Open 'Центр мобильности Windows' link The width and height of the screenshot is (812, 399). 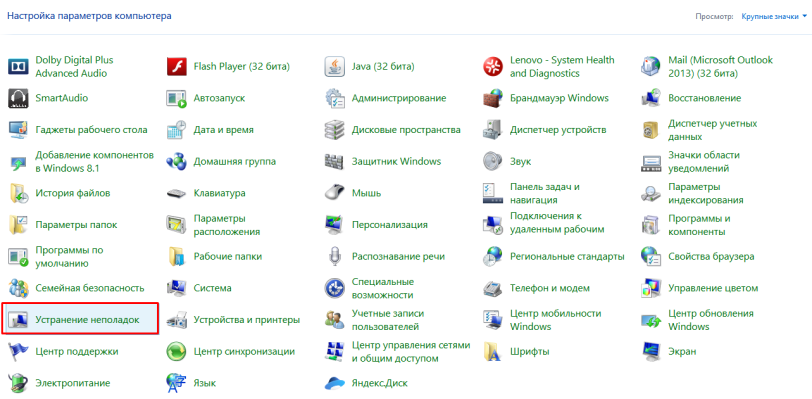pyautogui.click(x=556, y=320)
